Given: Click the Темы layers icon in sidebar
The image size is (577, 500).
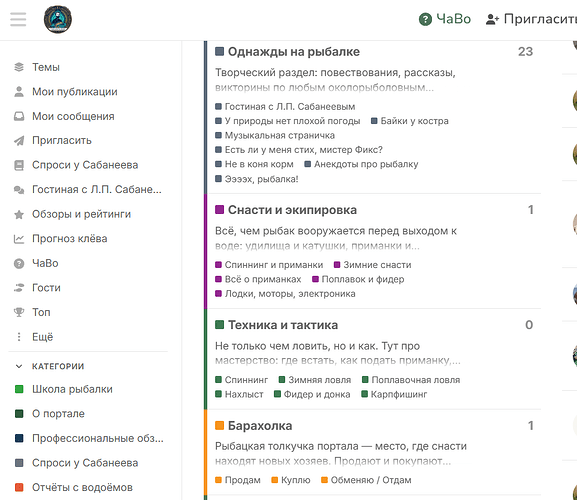Looking at the screenshot, I should [x=19, y=67].
